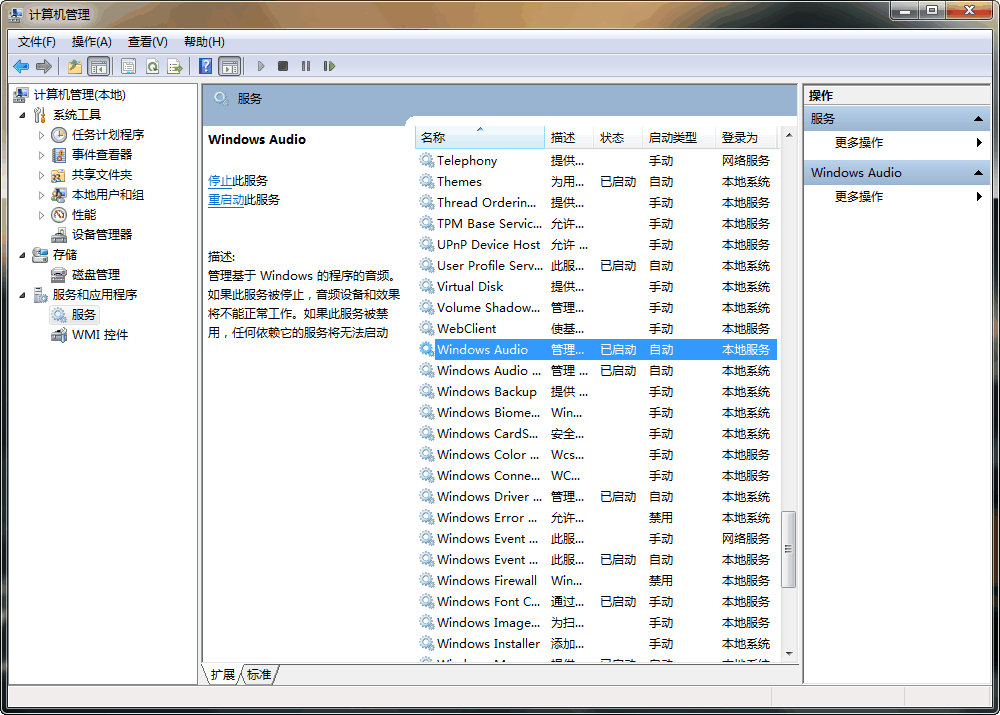Select 性能 tree node
Screen dimensions: 1000x715
point(84,214)
